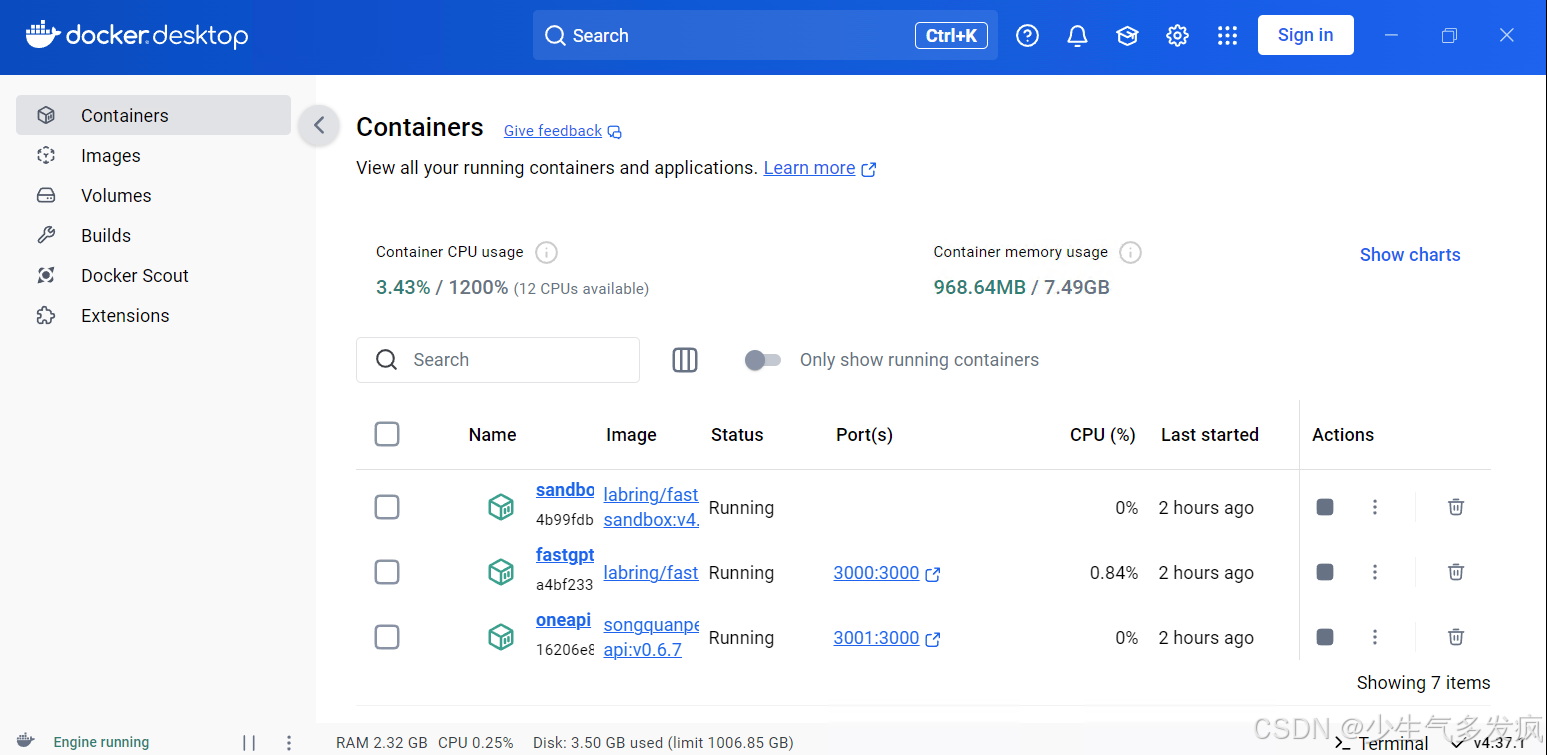Viewport: 1547px width, 755px height.
Task: Stop the sandbox container
Action: click(x=1325, y=507)
